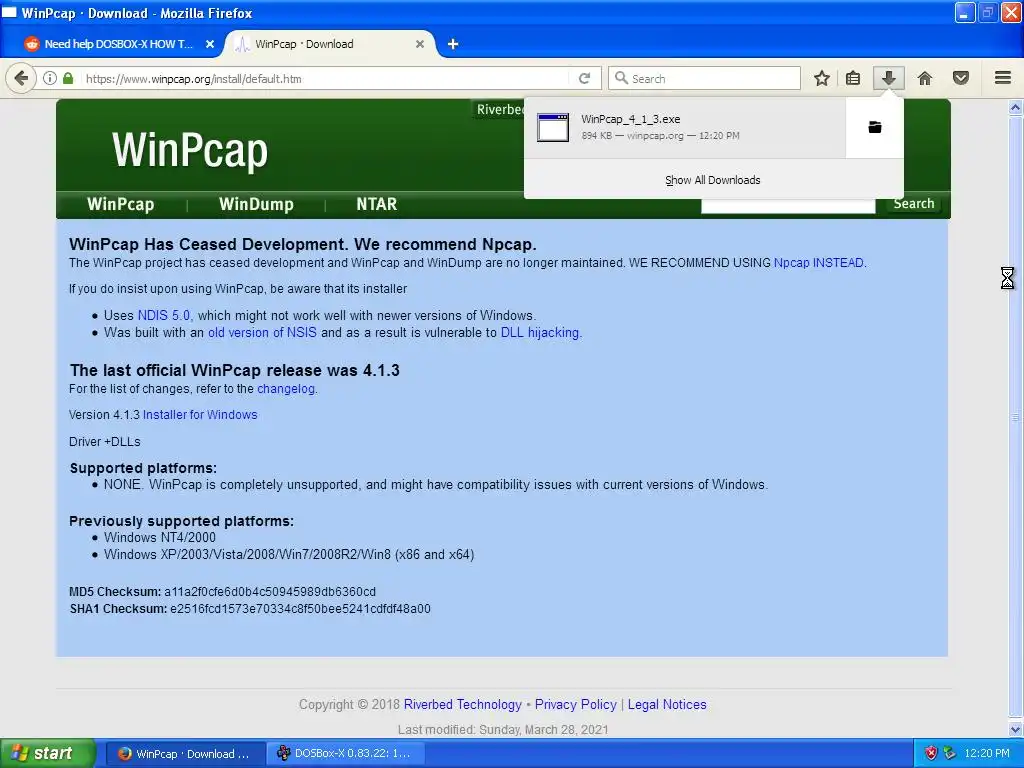The width and height of the screenshot is (1024, 768).
Task: Click the green padlock security icon
Action: (x=68, y=78)
